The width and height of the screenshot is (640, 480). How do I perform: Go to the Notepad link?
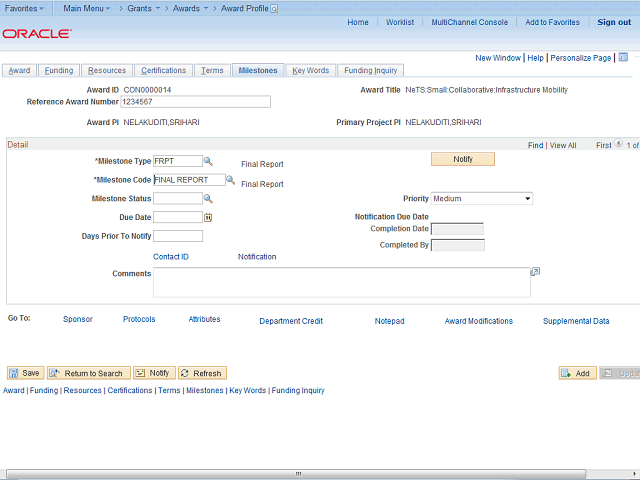(x=389, y=321)
